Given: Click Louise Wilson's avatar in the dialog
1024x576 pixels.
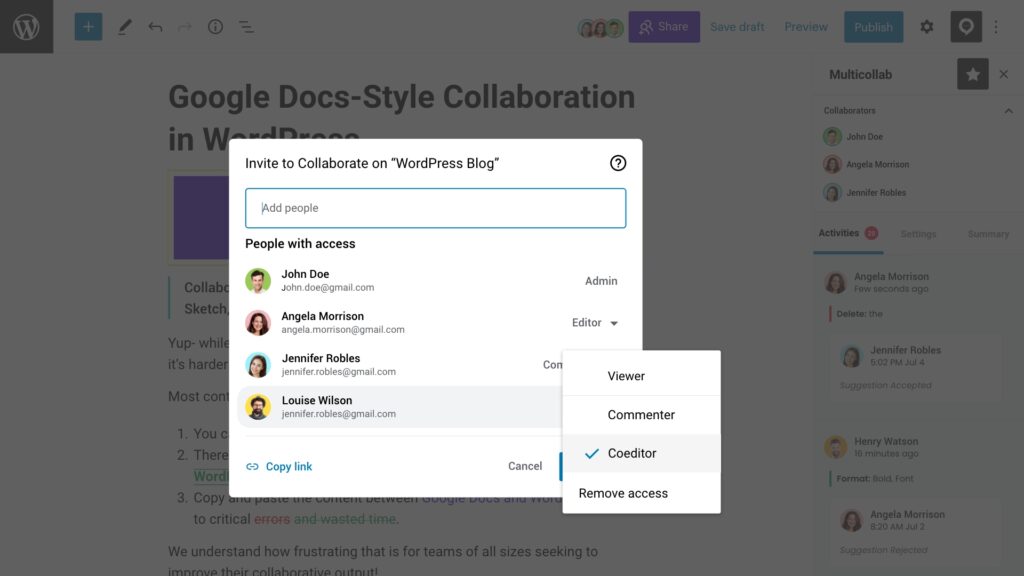Looking at the screenshot, I should [258, 407].
